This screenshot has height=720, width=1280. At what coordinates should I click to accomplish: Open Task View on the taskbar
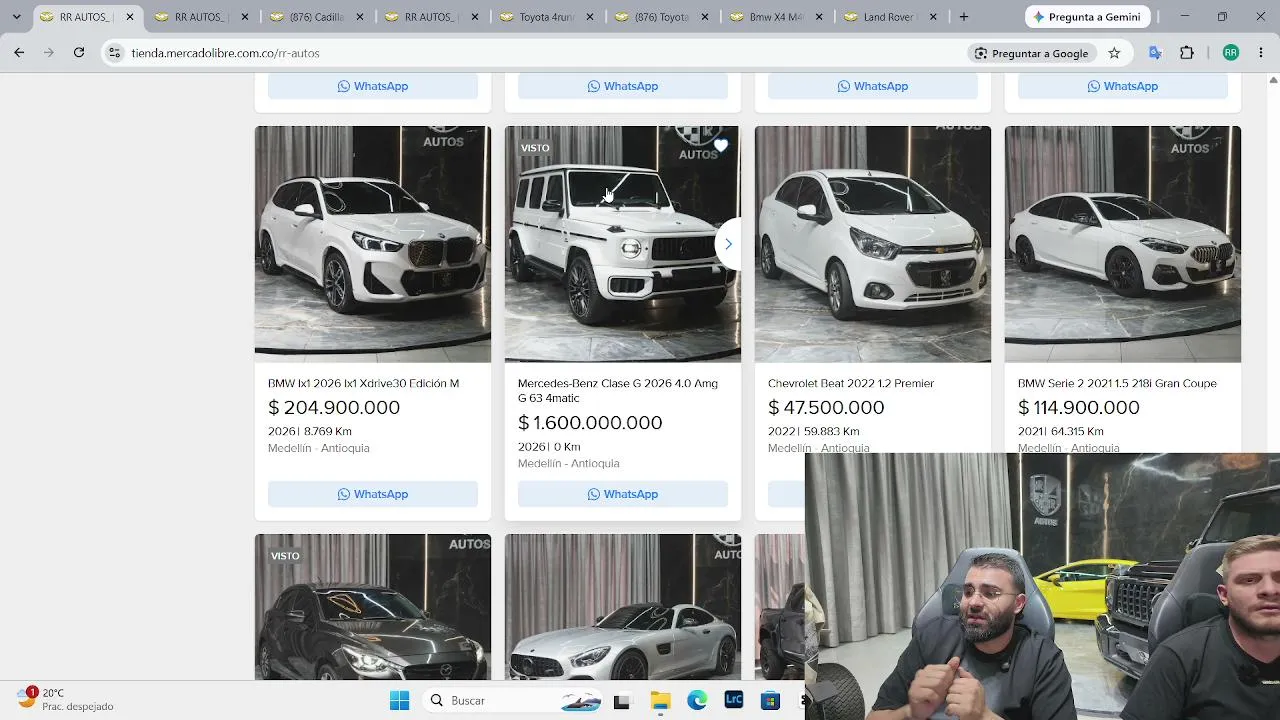621,701
